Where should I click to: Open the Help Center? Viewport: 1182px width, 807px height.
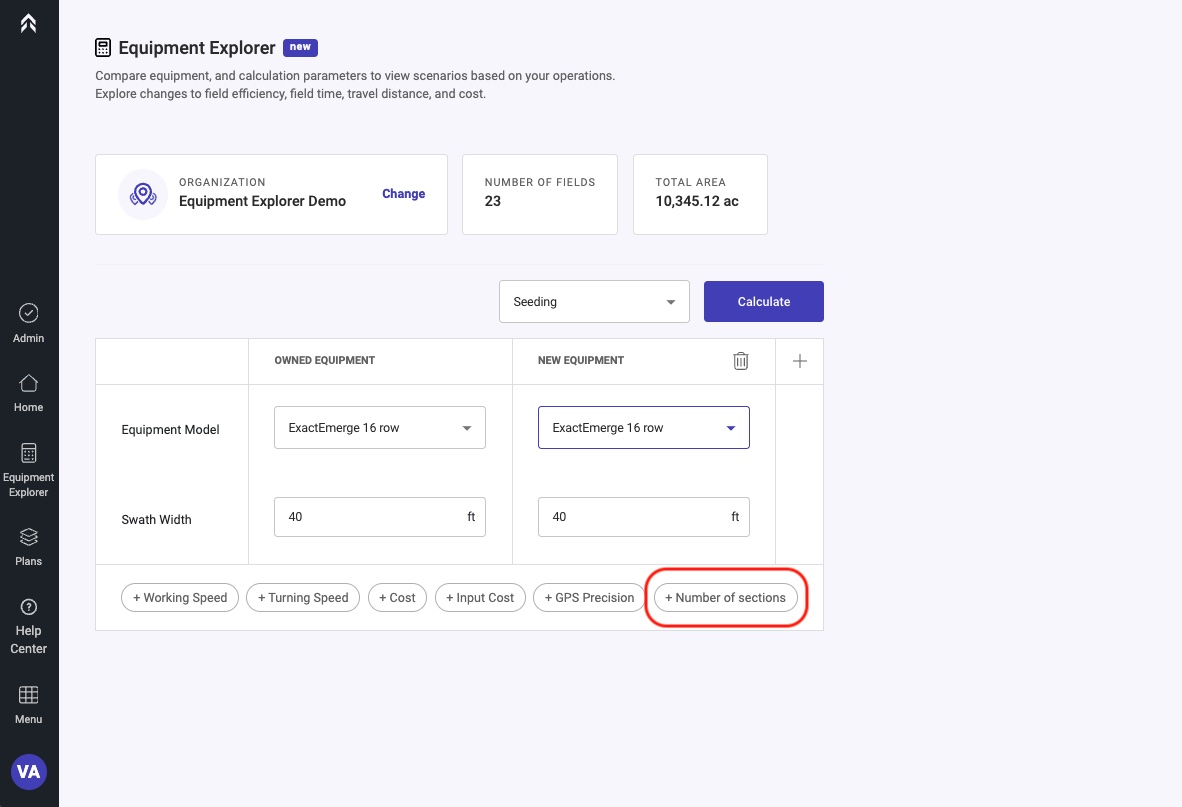tap(29, 626)
